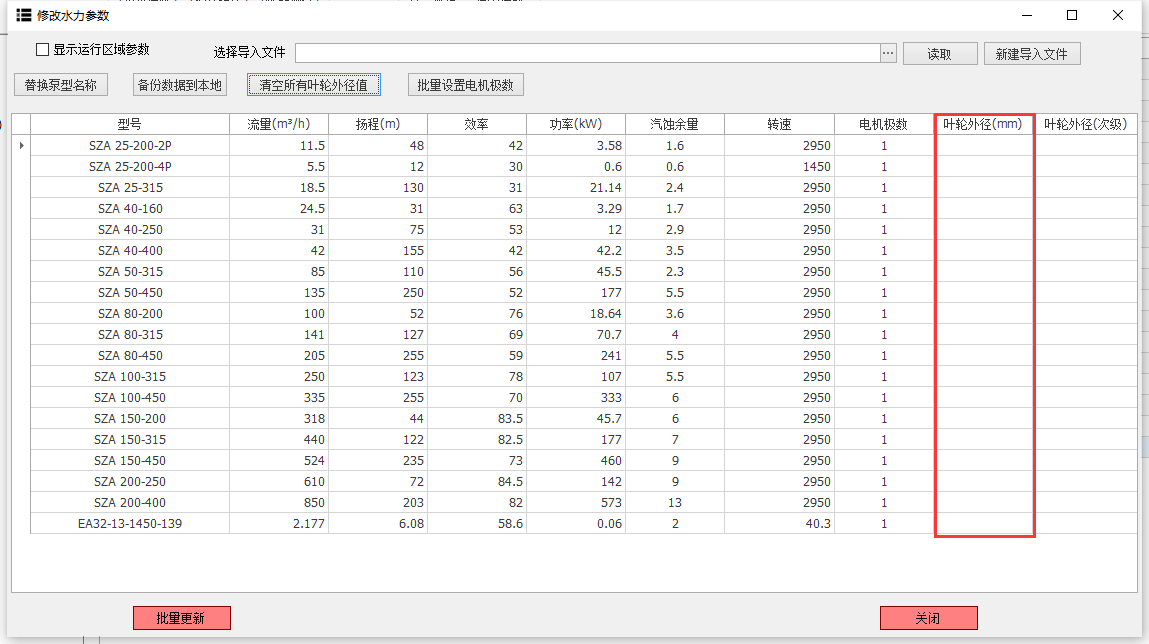Select the SZA 100-315 model cell
This screenshot has height=644, width=1149.
point(130,377)
